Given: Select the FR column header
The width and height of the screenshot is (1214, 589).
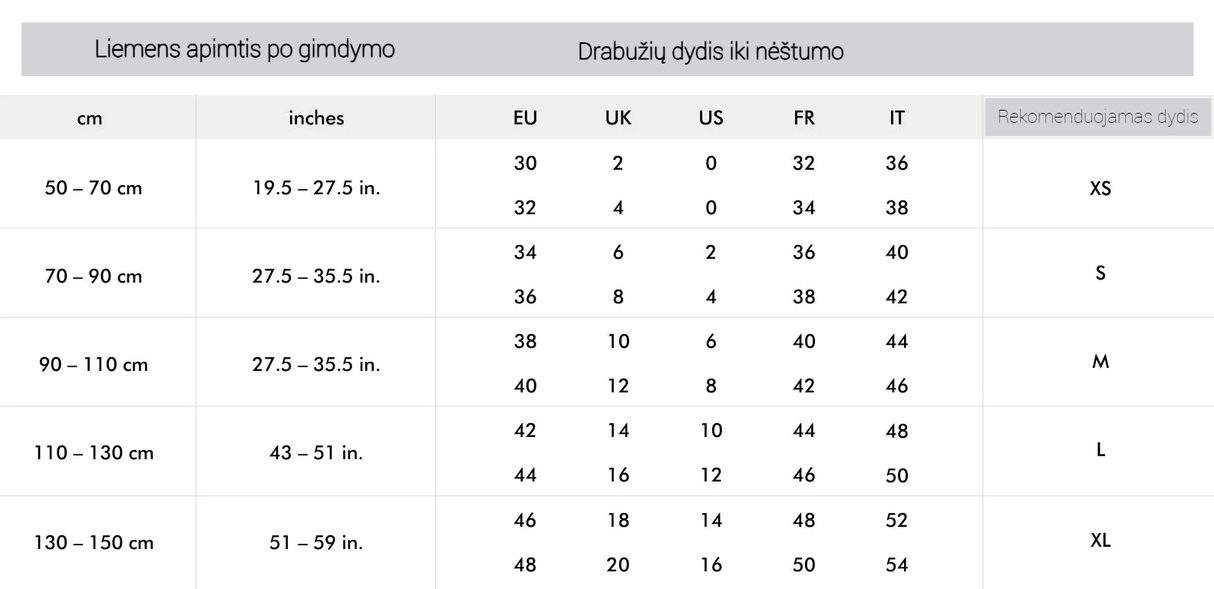Looking at the screenshot, I should coord(804,118).
